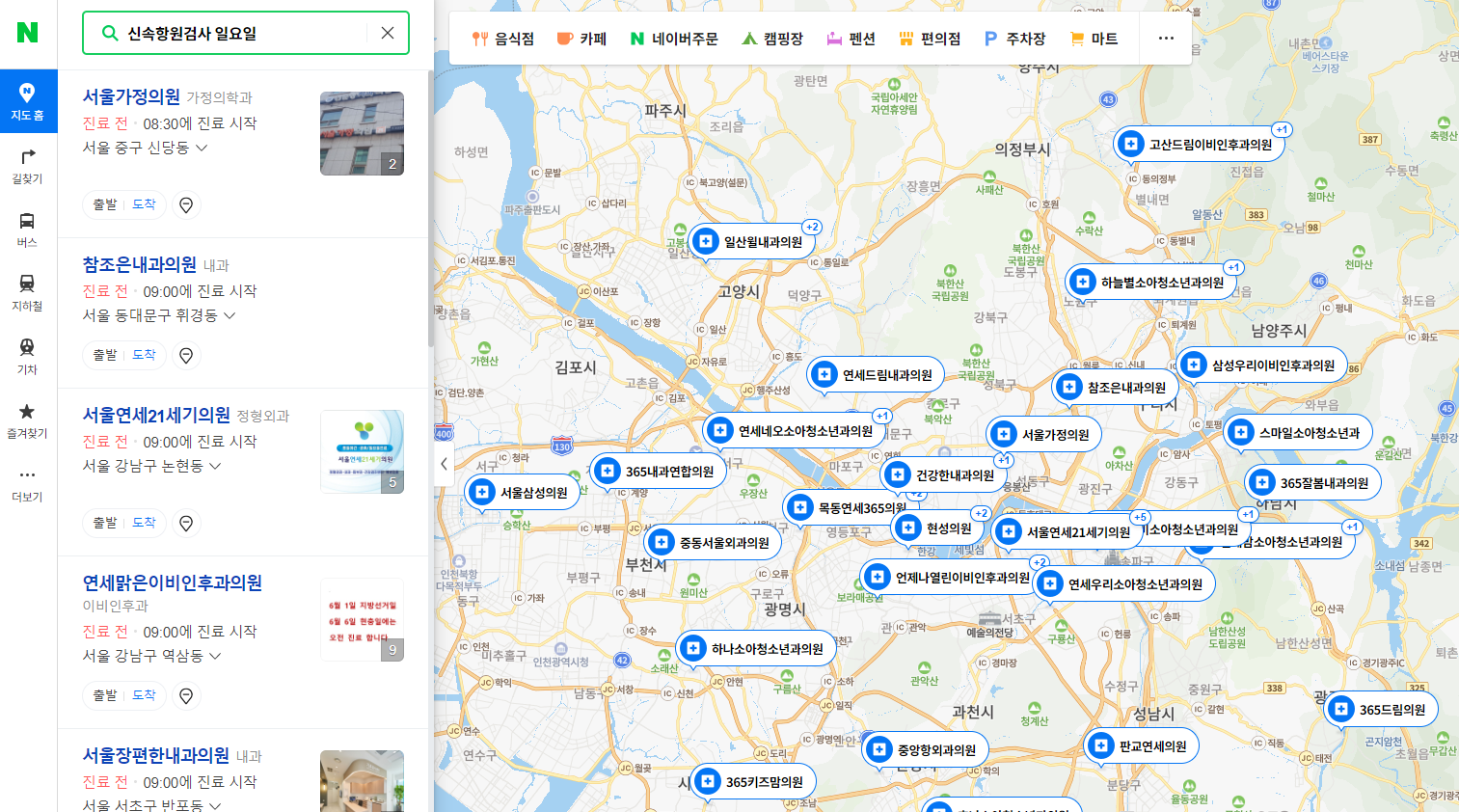1459x812 pixels.
Task: Filter map by 음식점 category
Action: [x=502, y=39]
